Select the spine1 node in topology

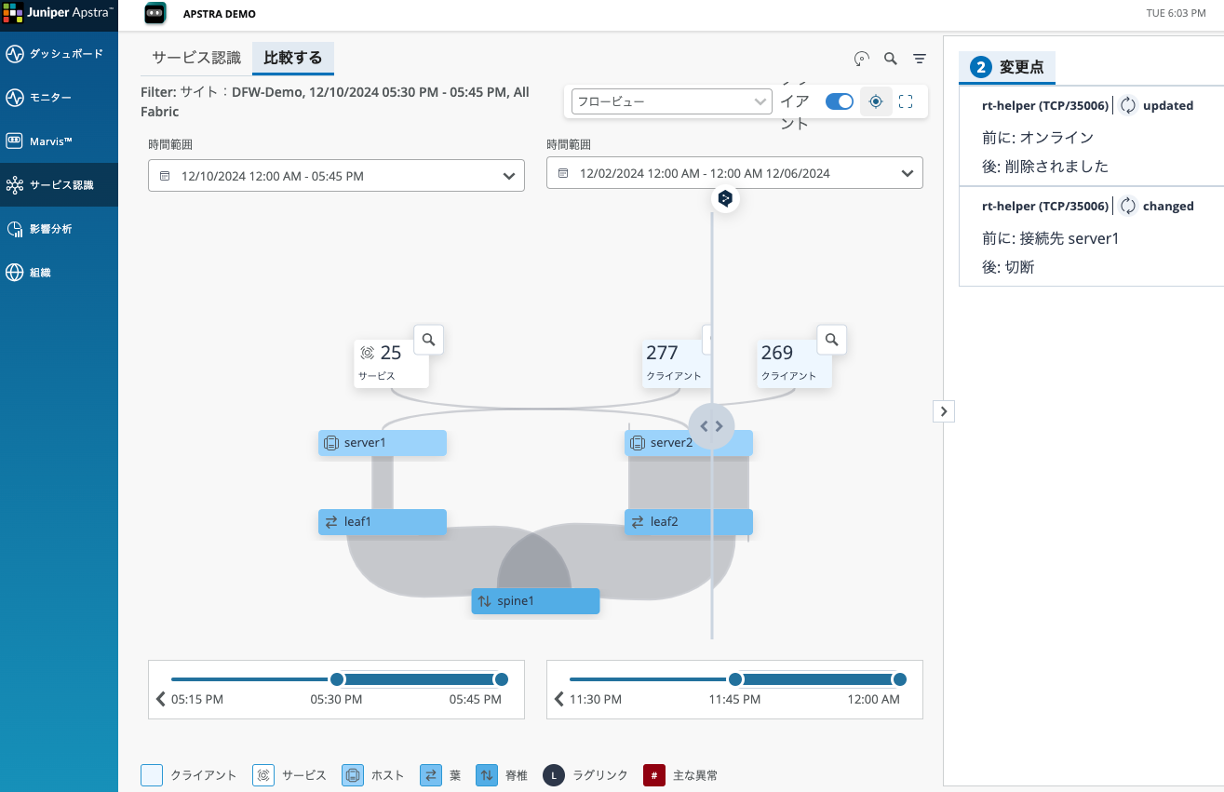pyautogui.click(x=535, y=601)
